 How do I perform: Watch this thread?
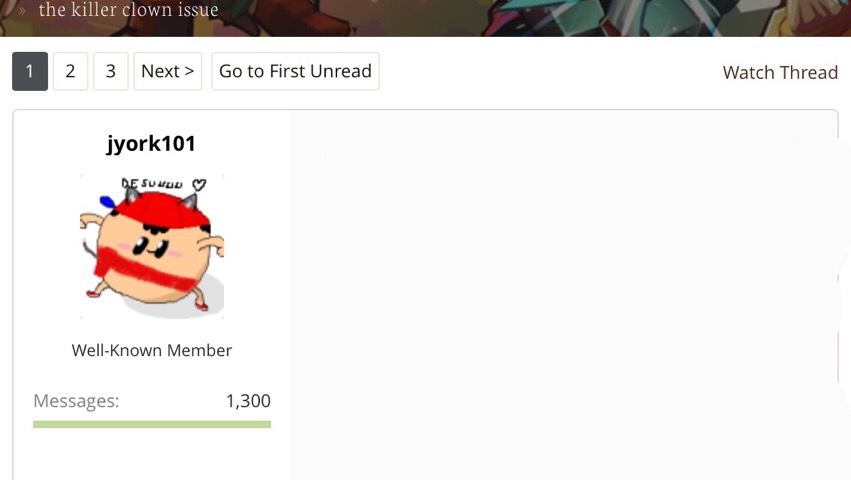click(x=780, y=72)
